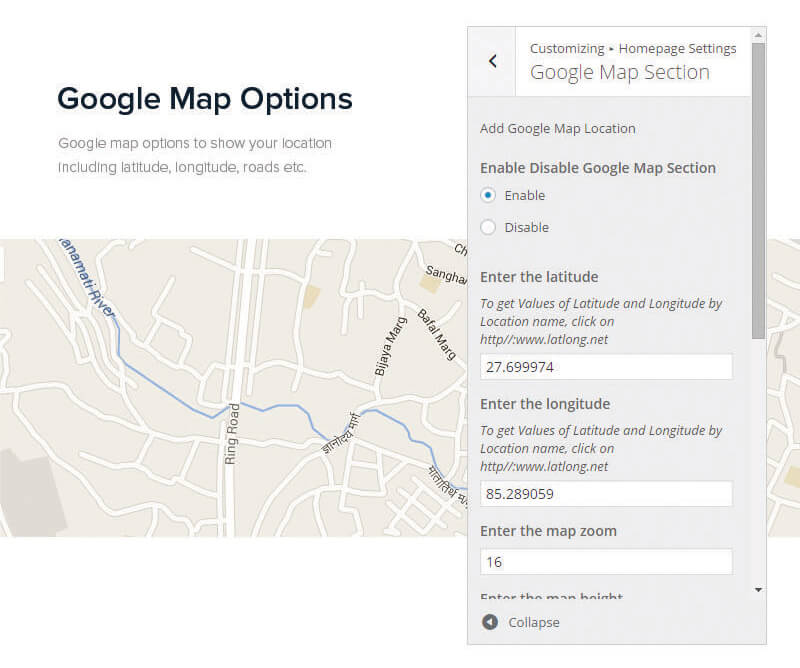The height and width of the screenshot is (668, 800).
Task: Click the Enable label text
Action: pyautogui.click(x=524, y=195)
